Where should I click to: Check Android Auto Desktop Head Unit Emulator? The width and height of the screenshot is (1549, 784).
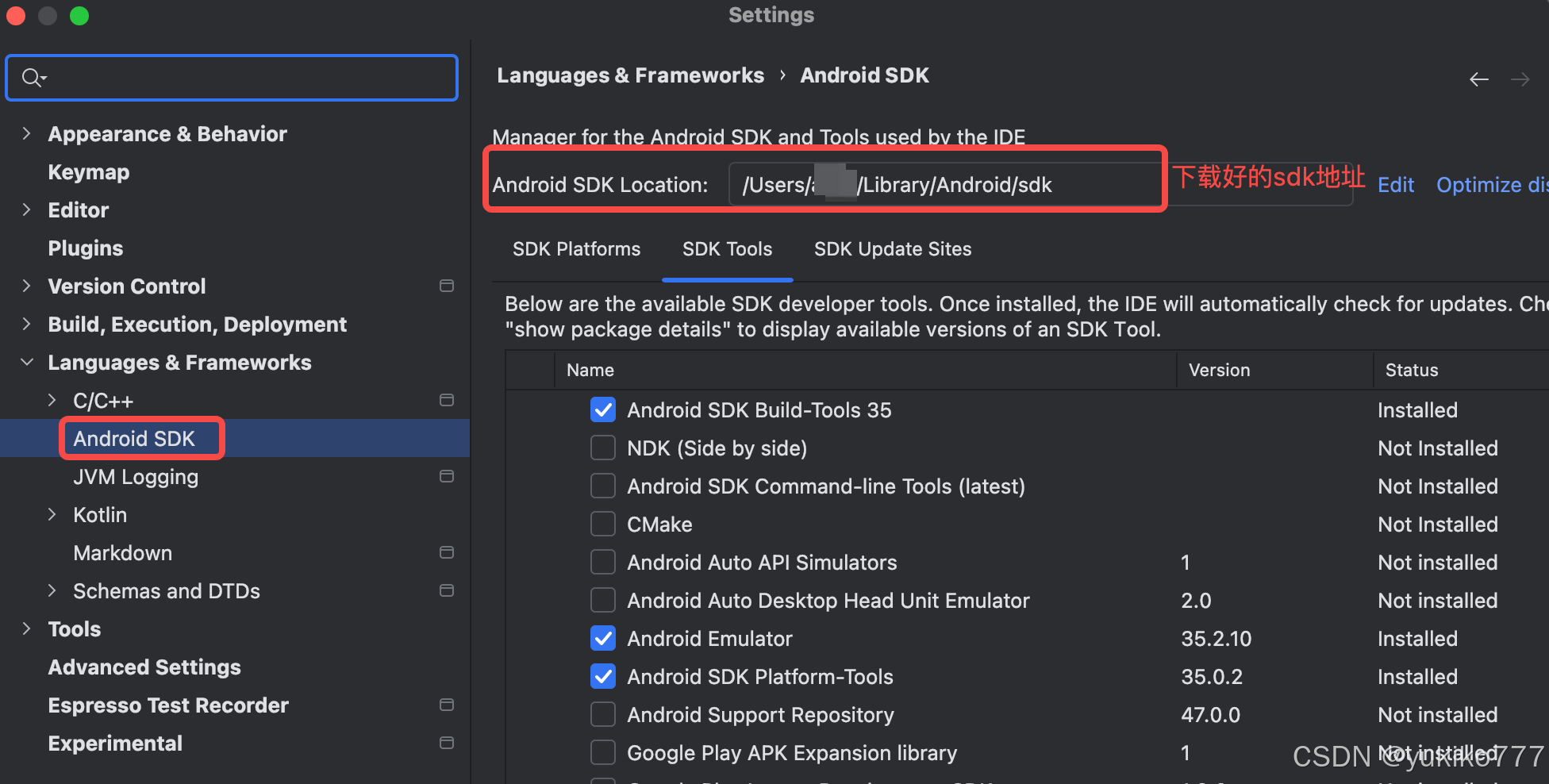tap(603, 600)
